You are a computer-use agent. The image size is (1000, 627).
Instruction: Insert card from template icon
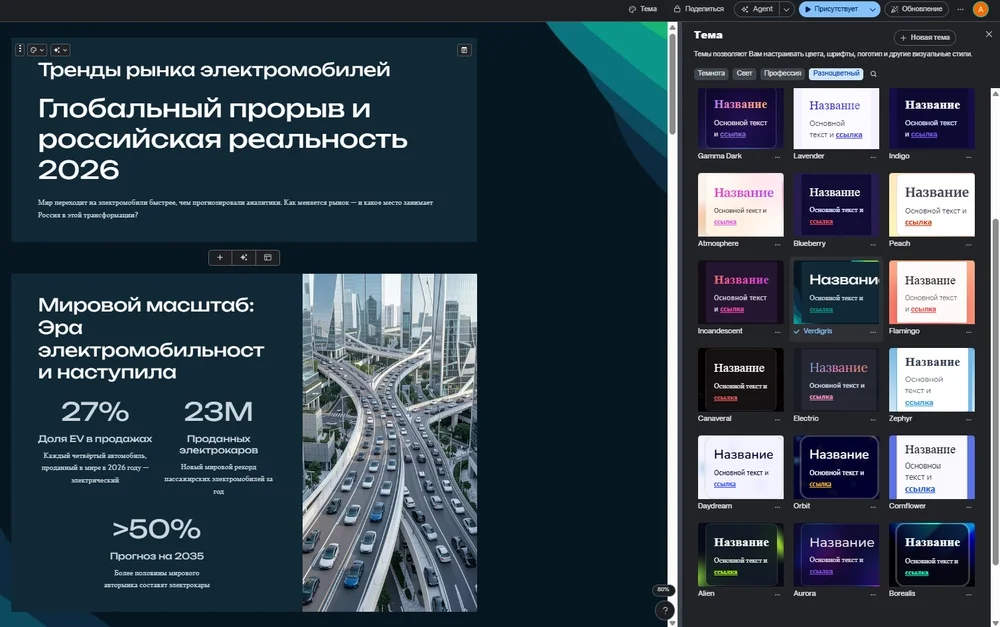[268, 258]
